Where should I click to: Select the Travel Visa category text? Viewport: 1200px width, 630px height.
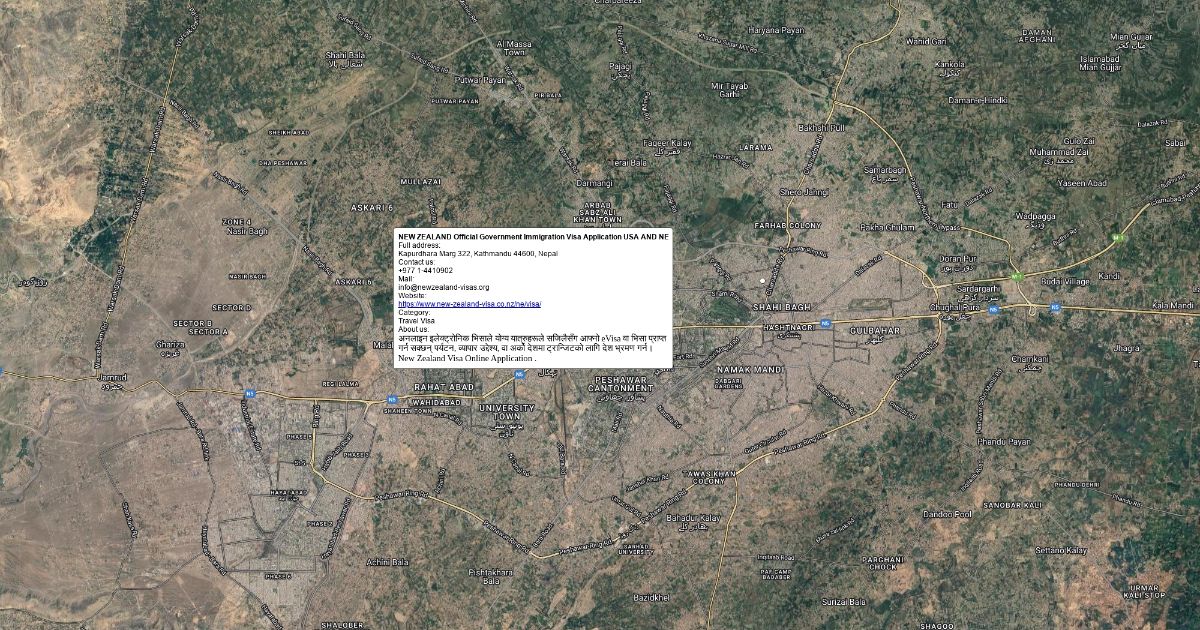coord(418,320)
